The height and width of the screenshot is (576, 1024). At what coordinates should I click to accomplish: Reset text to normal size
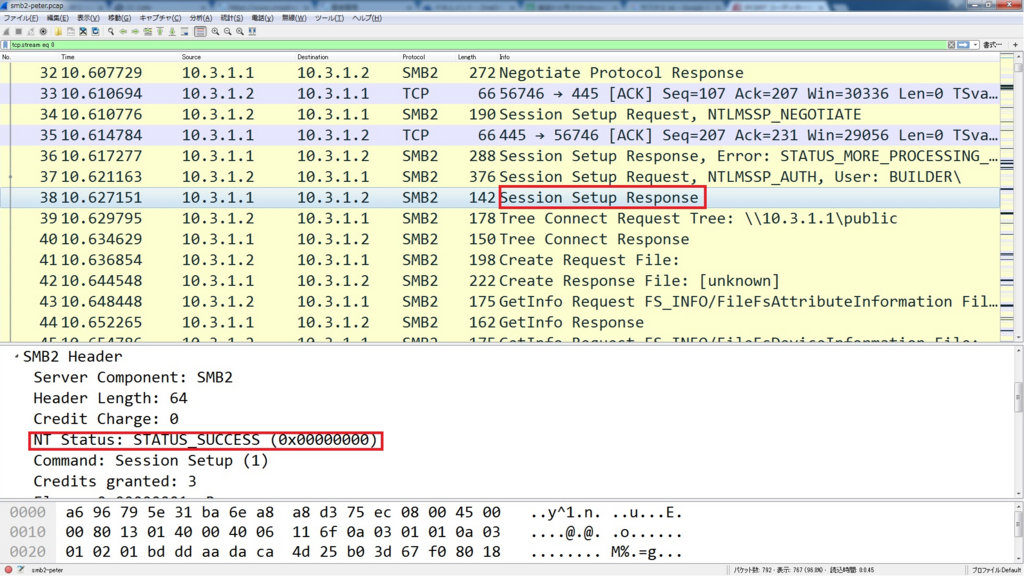[240, 31]
